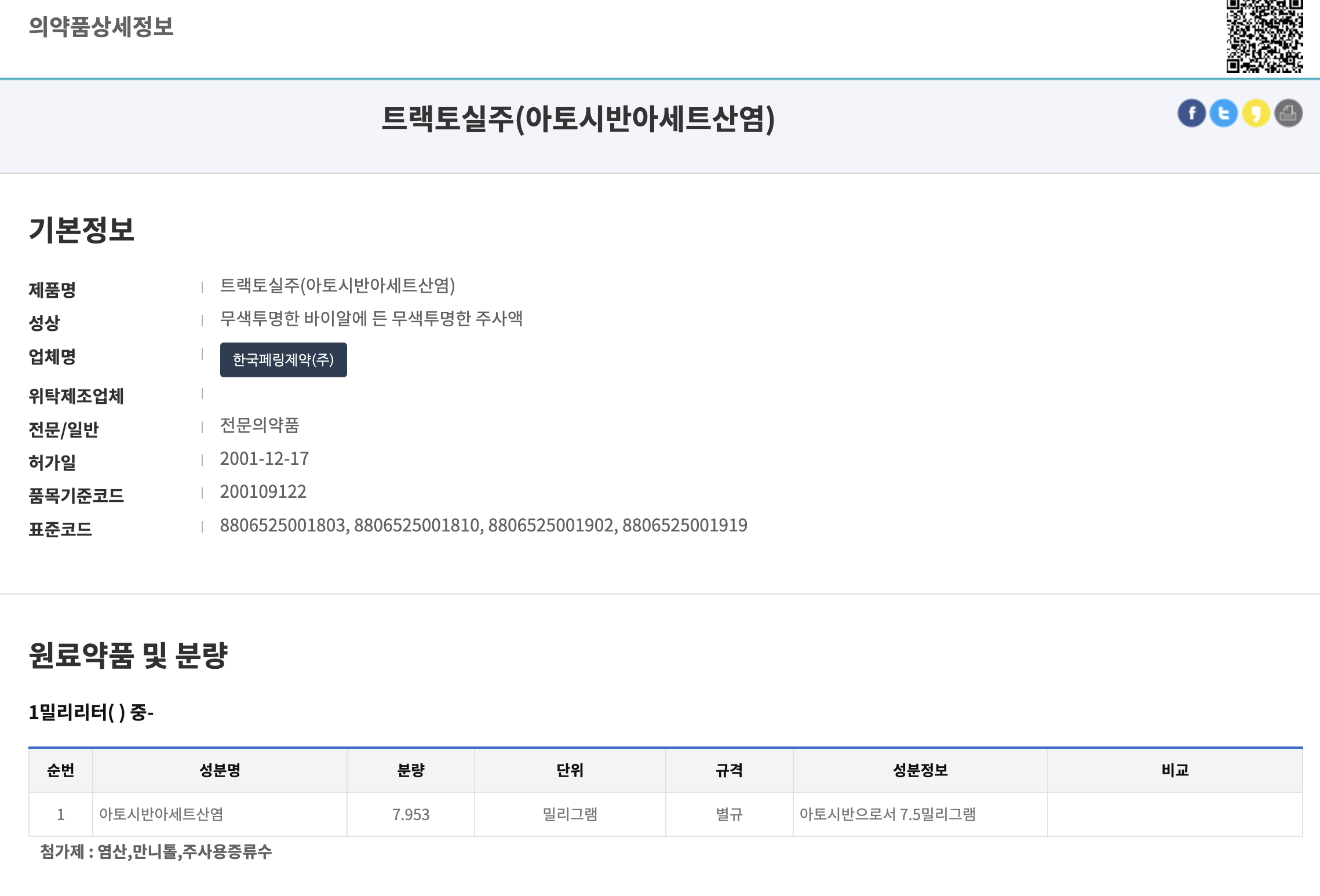The height and width of the screenshot is (896, 1320).
Task: Click the 비고 column header
Action: click(1175, 770)
